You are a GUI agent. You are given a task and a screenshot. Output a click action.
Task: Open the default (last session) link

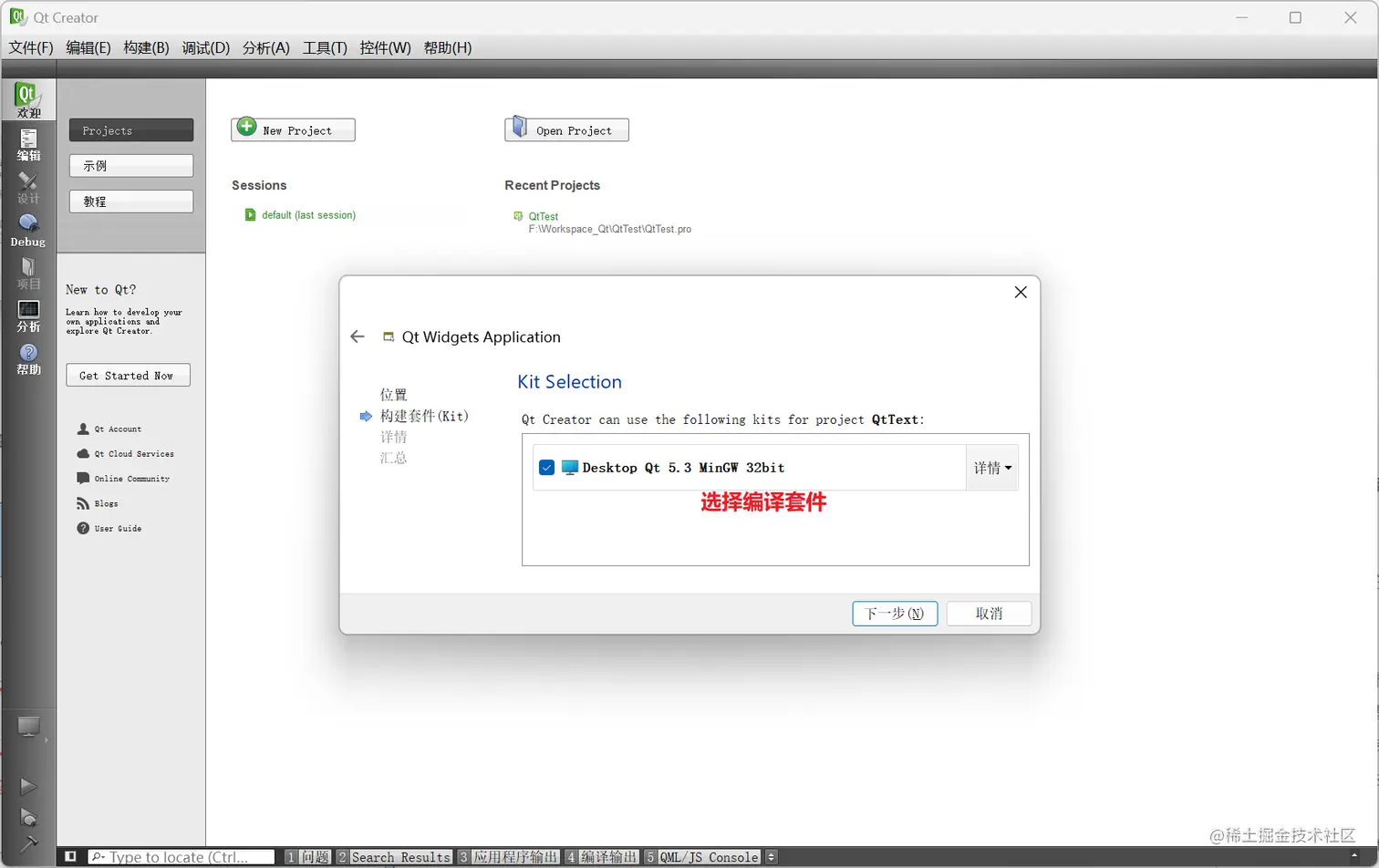tap(308, 215)
